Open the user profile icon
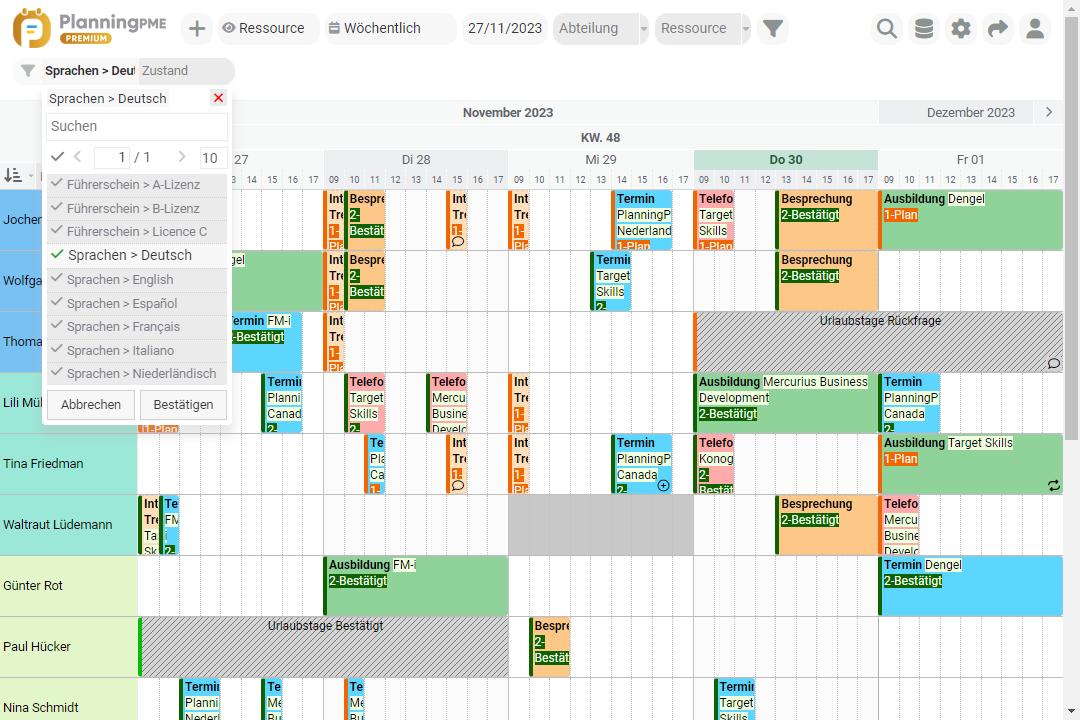Image resolution: width=1080 pixels, height=720 pixels. pos(1035,29)
